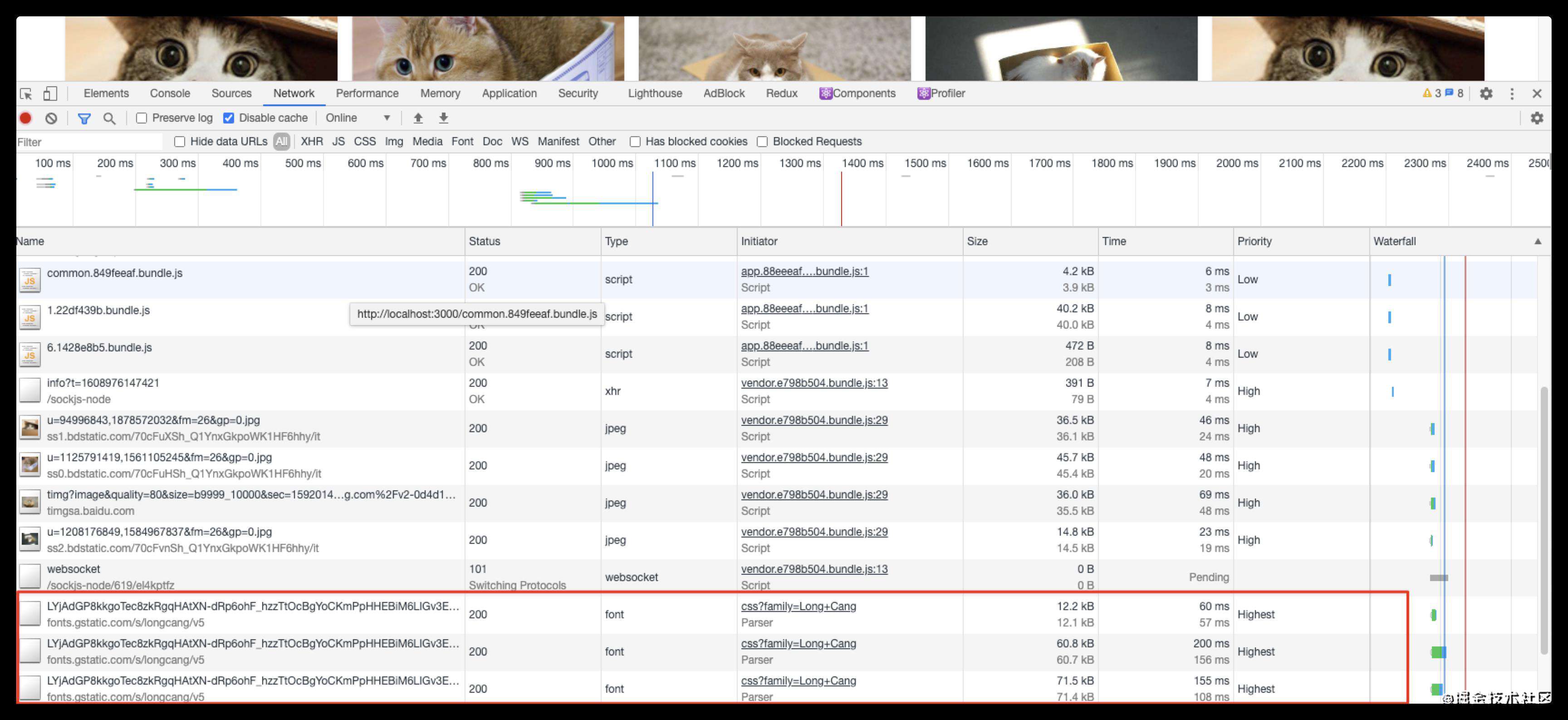Filter requests by Font type
Image resolution: width=1568 pixels, height=720 pixels.
tap(462, 141)
